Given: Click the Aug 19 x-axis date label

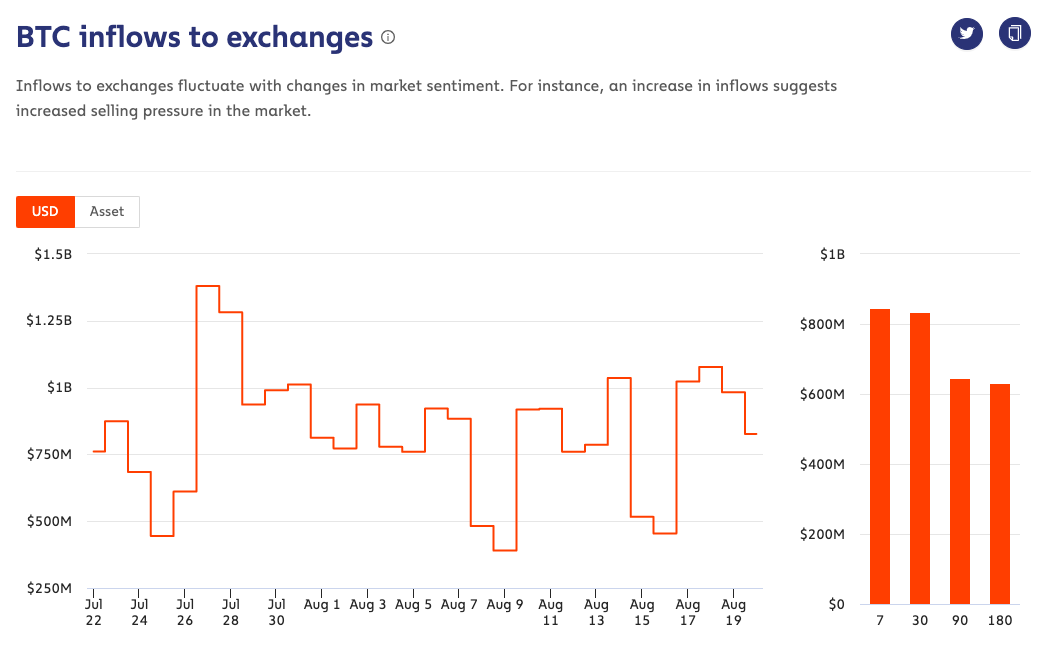Looking at the screenshot, I should click(x=734, y=612).
